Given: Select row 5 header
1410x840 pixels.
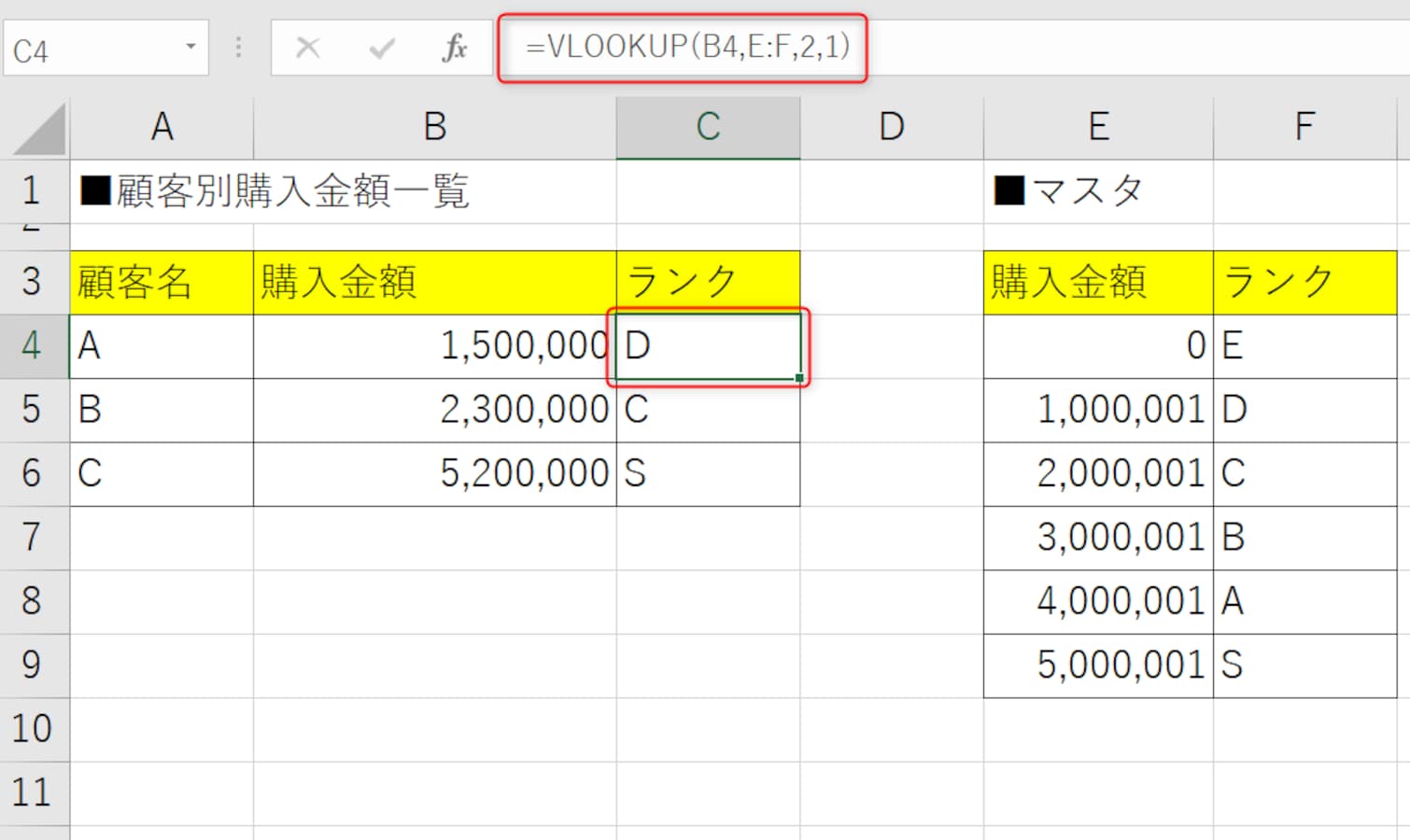Looking at the screenshot, I should [x=34, y=410].
